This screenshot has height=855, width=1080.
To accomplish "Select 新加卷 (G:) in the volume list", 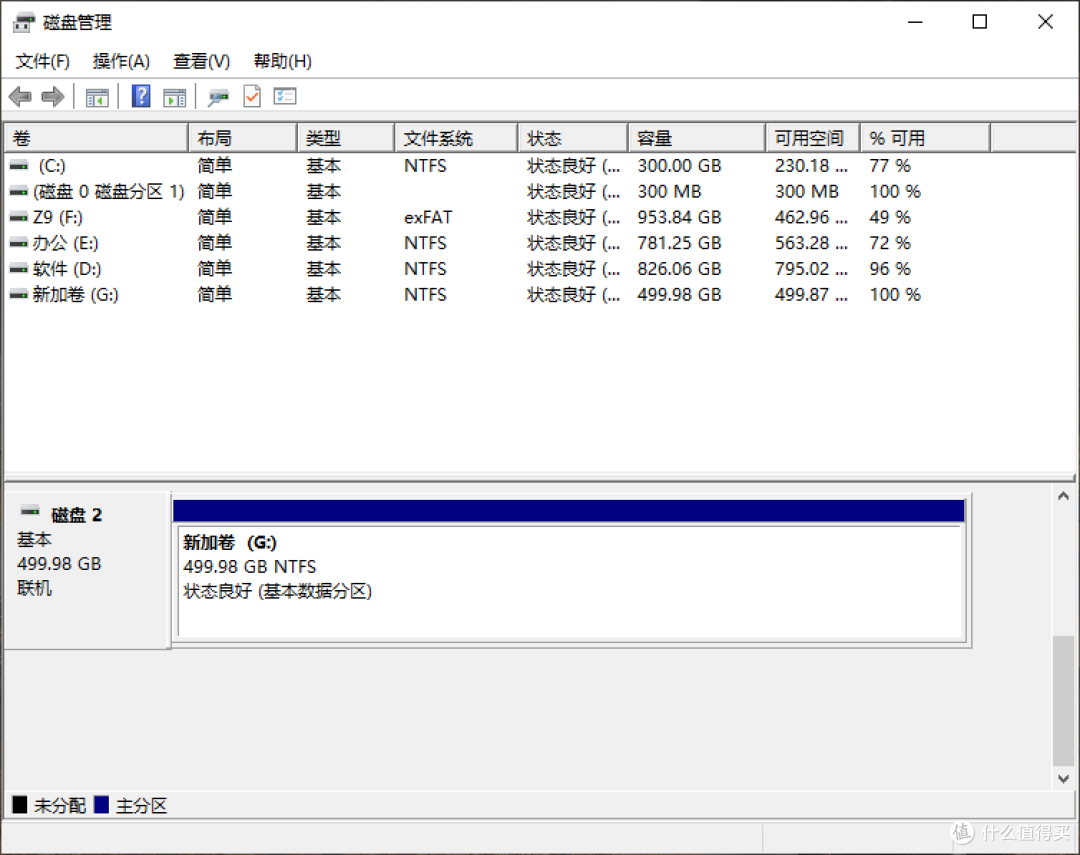I will click(x=75, y=295).
